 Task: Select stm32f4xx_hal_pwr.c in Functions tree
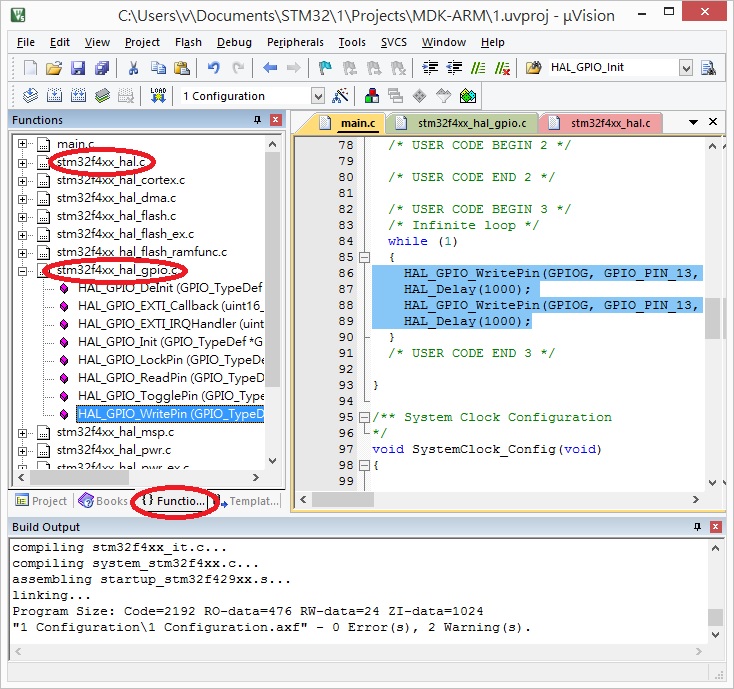[114, 450]
